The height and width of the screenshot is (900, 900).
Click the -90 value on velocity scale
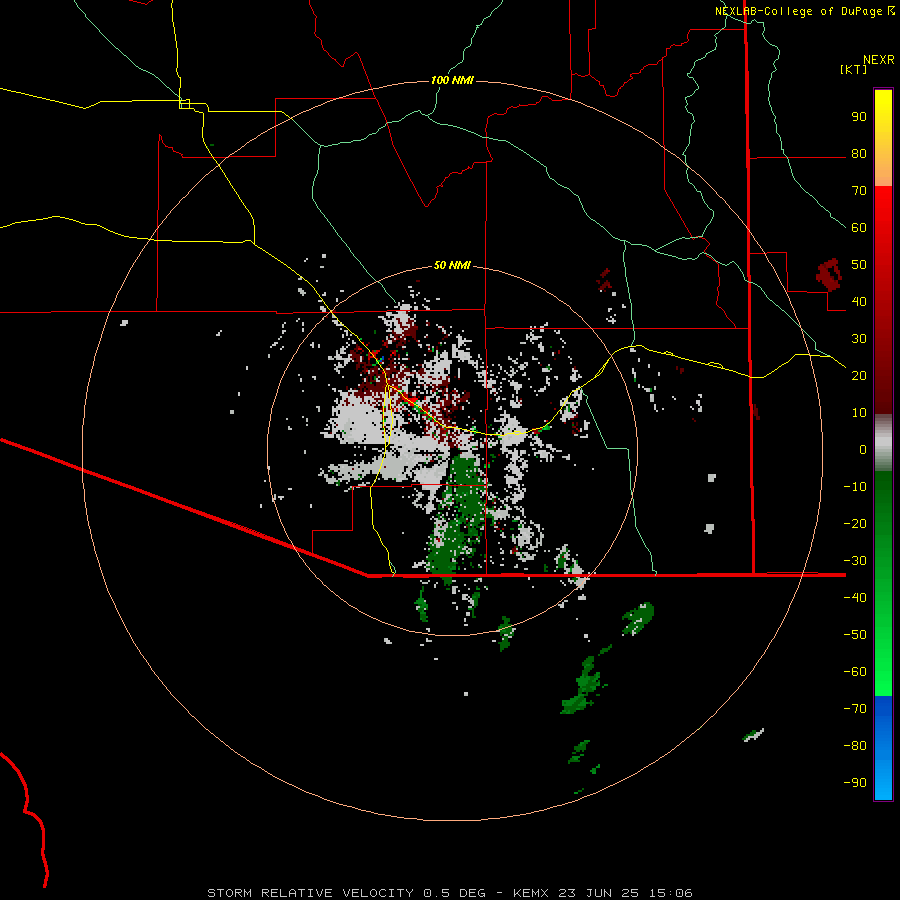tap(855, 783)
